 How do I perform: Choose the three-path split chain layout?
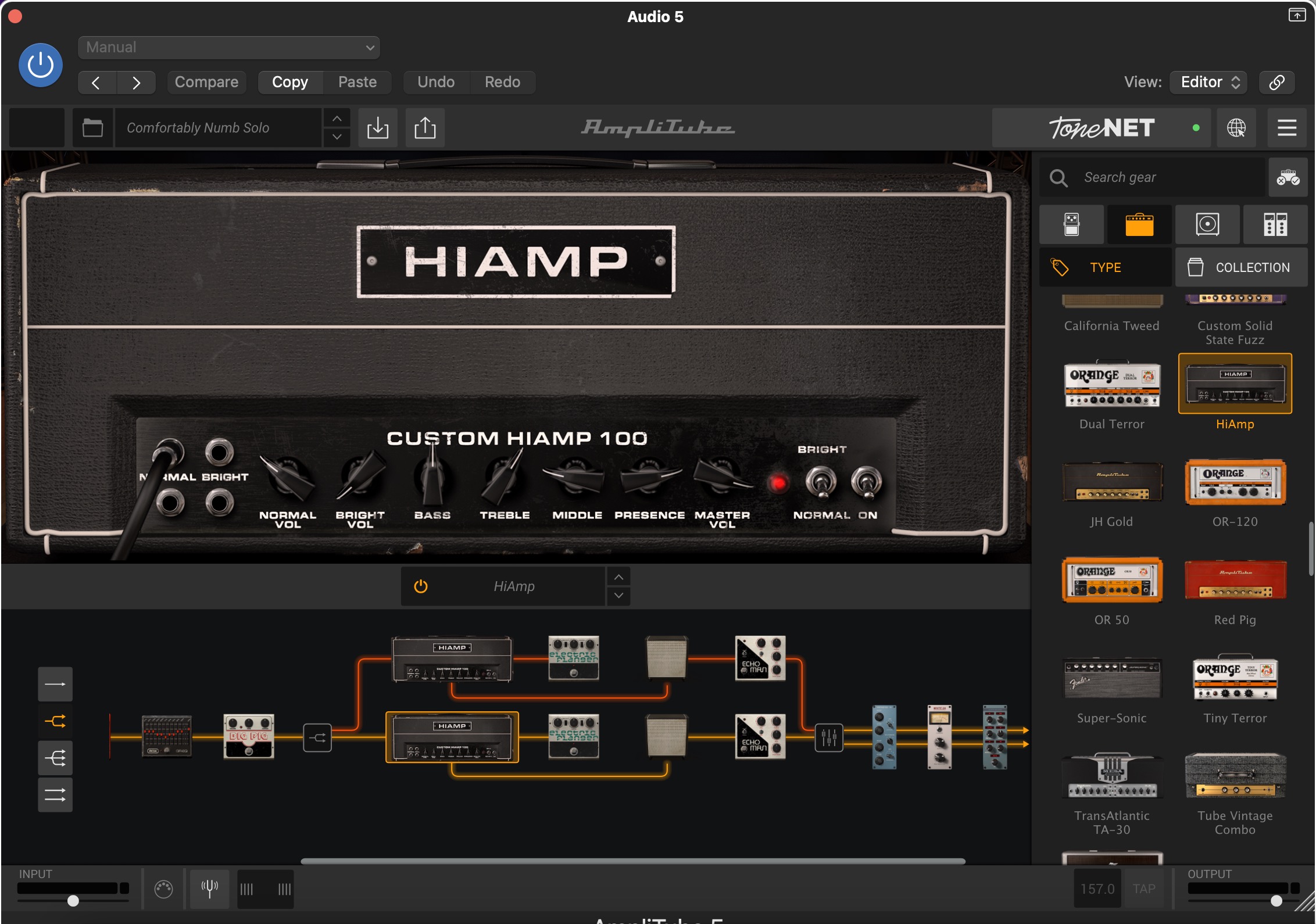coord(55,758)
